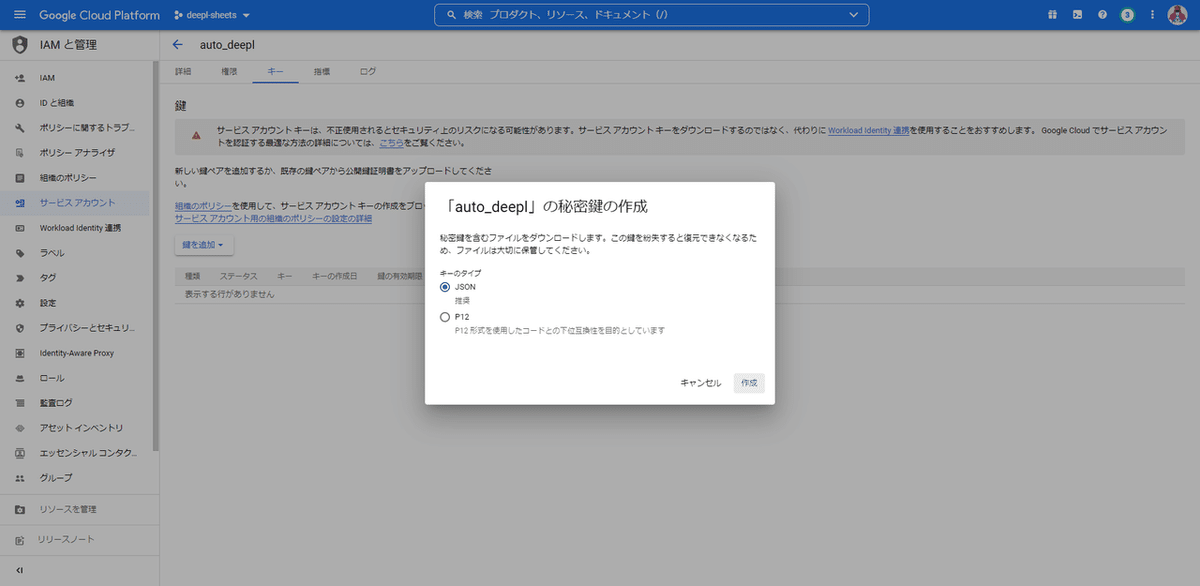The height and width of the screenshot is (586, 1200).
Task: Select the JSON key type radio button
Action: point(445,287)
